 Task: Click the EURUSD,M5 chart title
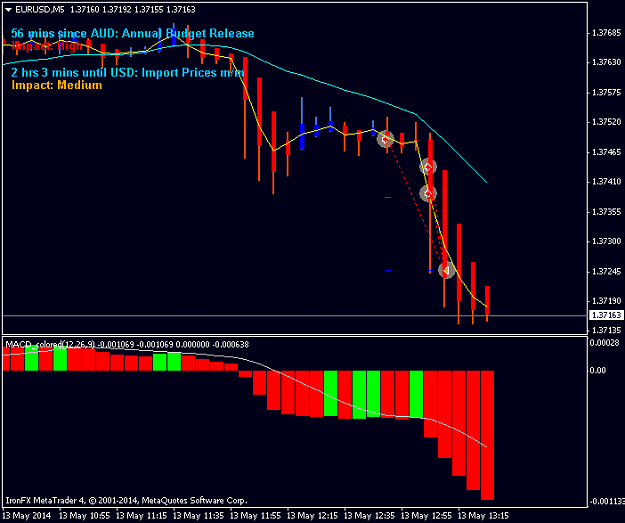click(39, 10)
